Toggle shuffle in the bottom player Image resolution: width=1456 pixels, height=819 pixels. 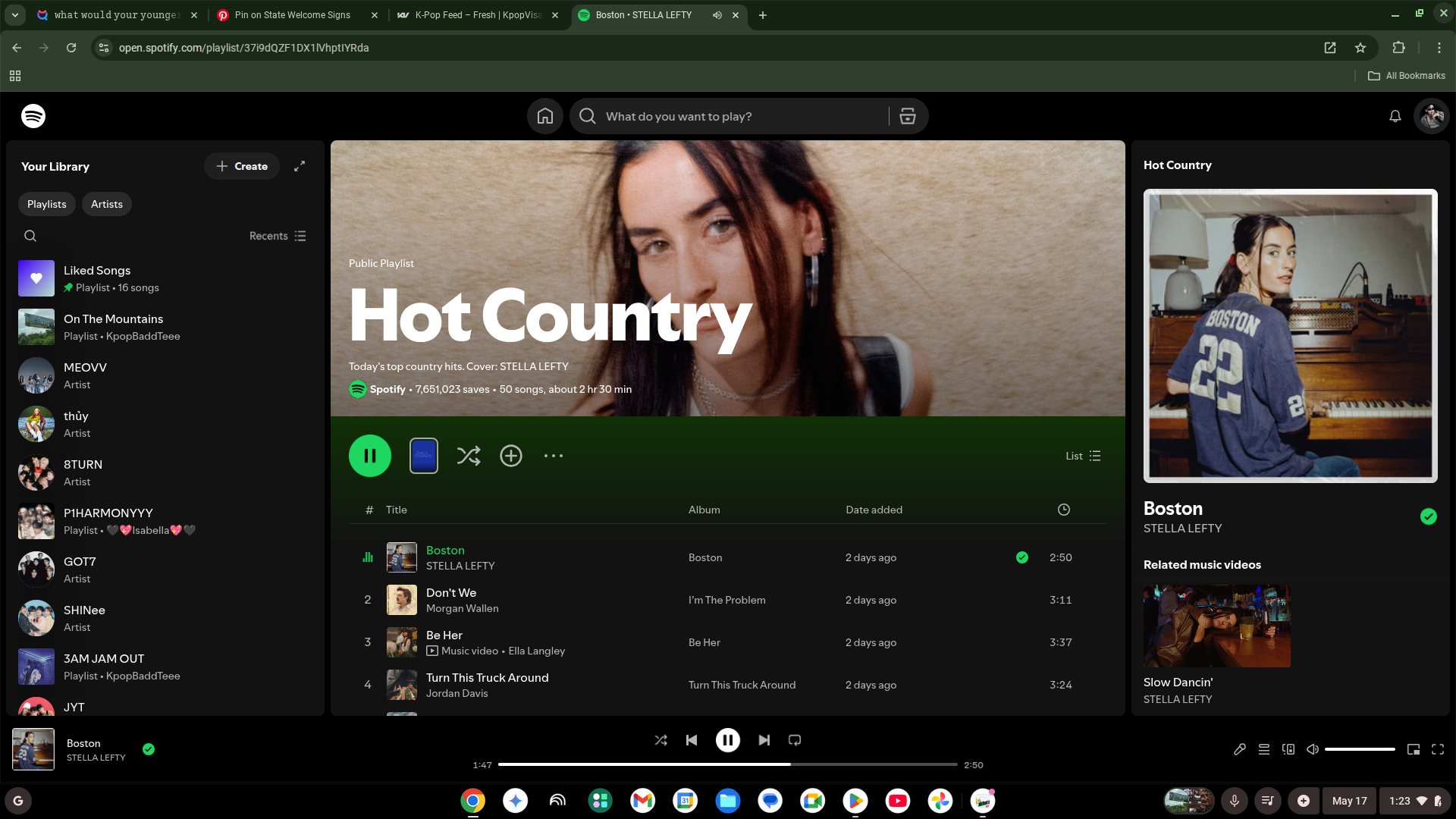661,740
